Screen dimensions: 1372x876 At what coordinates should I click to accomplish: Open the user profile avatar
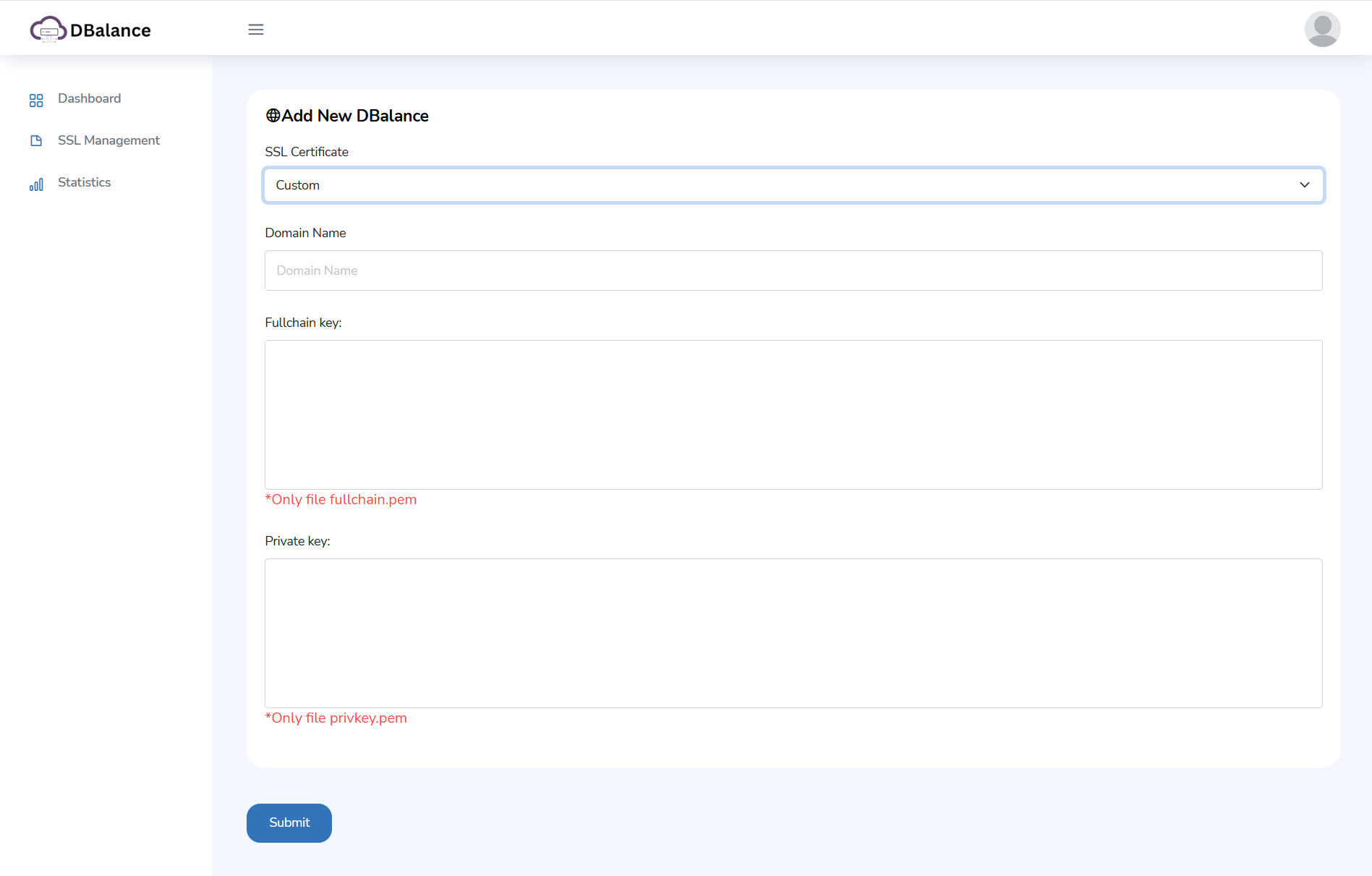pos(1322,29)
